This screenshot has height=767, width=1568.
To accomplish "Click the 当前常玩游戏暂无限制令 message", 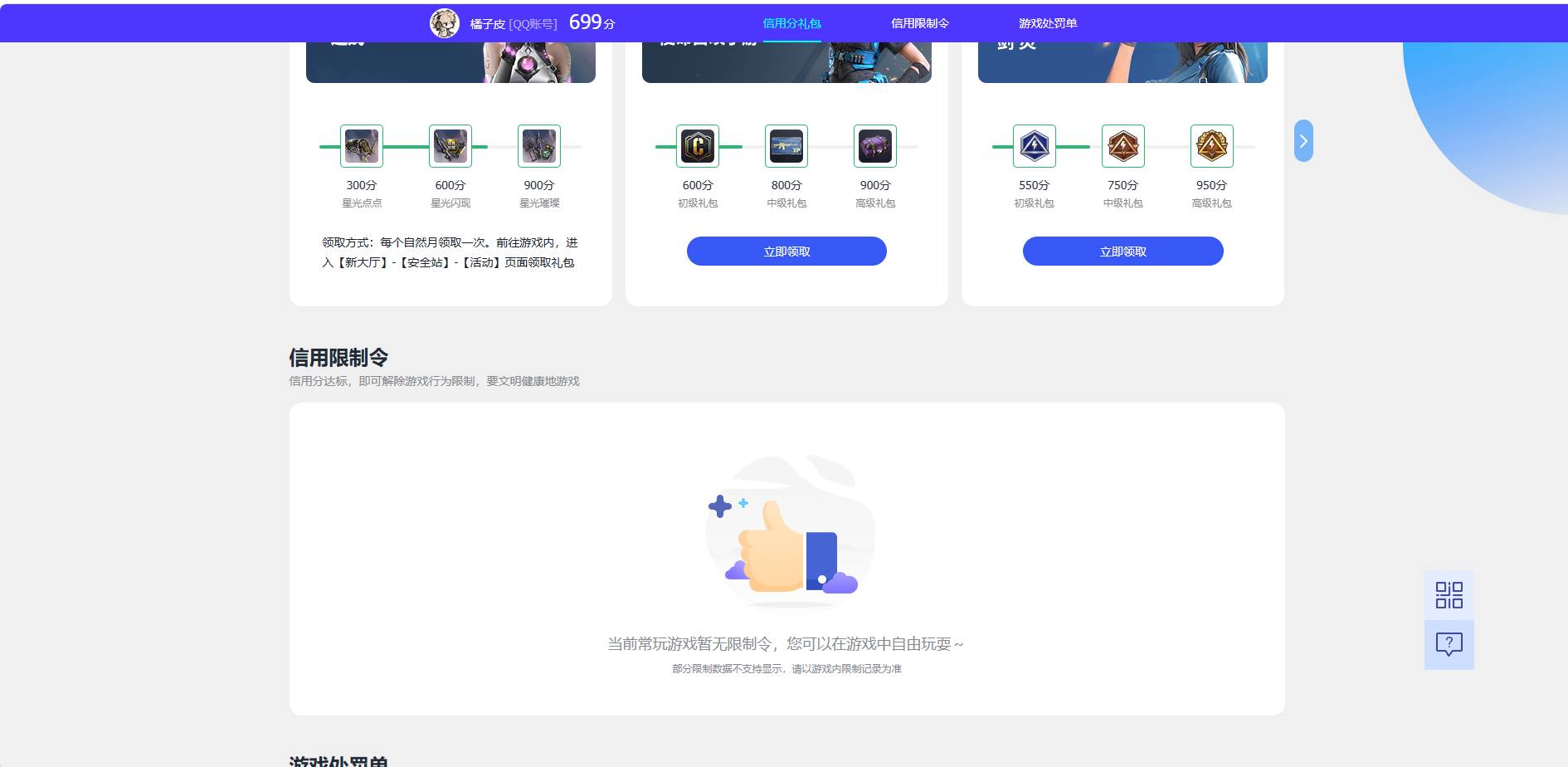I will click(786, 644).
